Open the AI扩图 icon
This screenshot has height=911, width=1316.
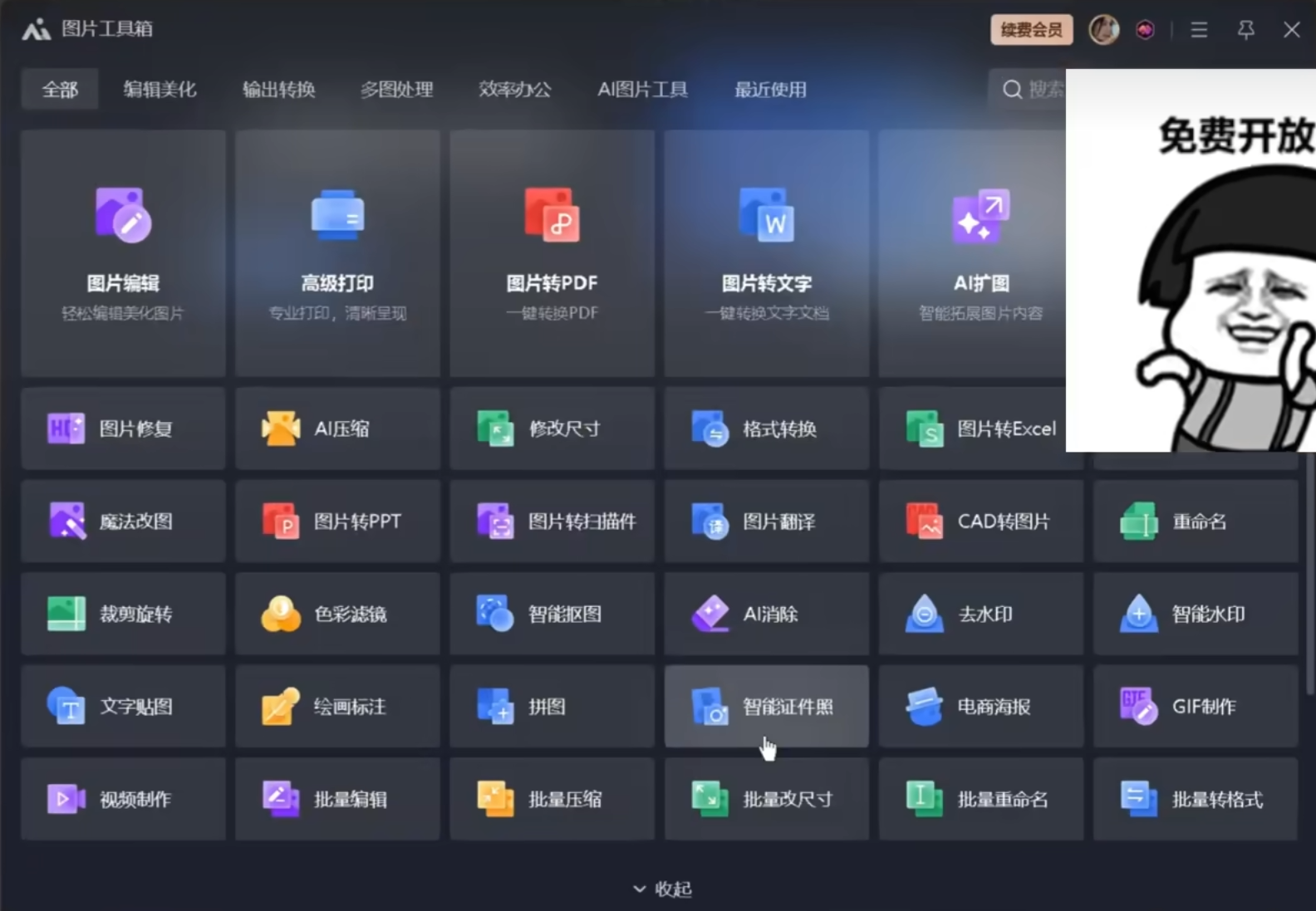980,215
